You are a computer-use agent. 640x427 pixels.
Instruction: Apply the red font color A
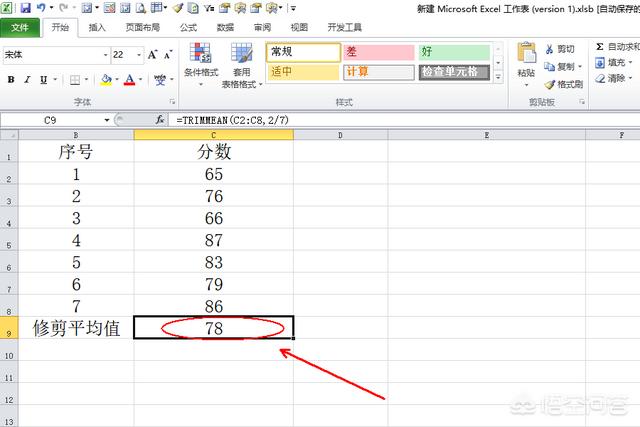click(x=129, y=79)
